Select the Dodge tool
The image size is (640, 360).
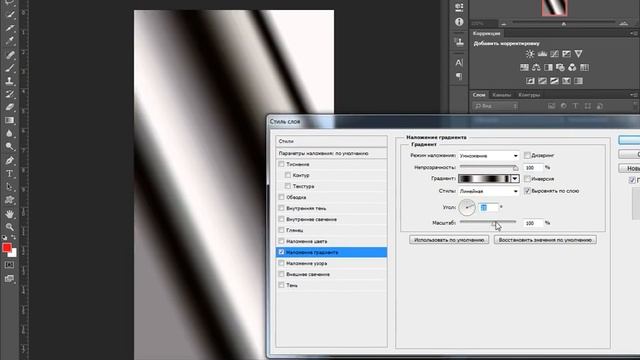tap(10, 147)
